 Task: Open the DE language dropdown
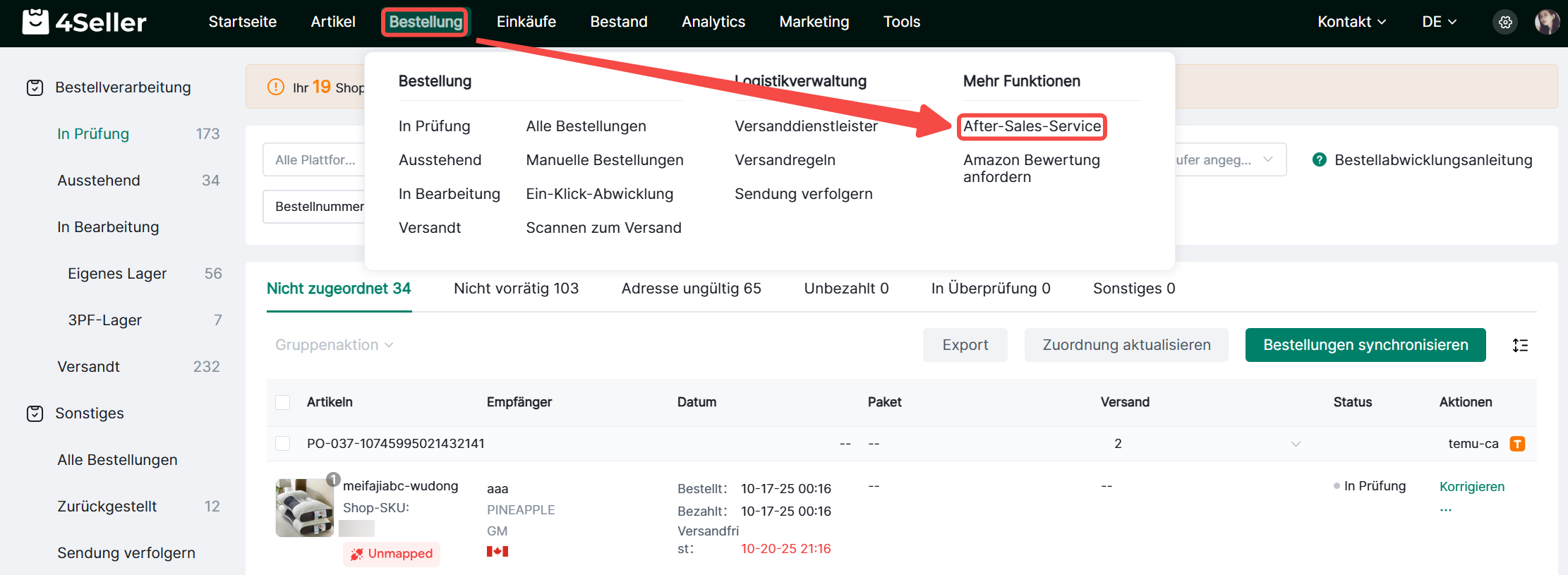pos(1438,22)
